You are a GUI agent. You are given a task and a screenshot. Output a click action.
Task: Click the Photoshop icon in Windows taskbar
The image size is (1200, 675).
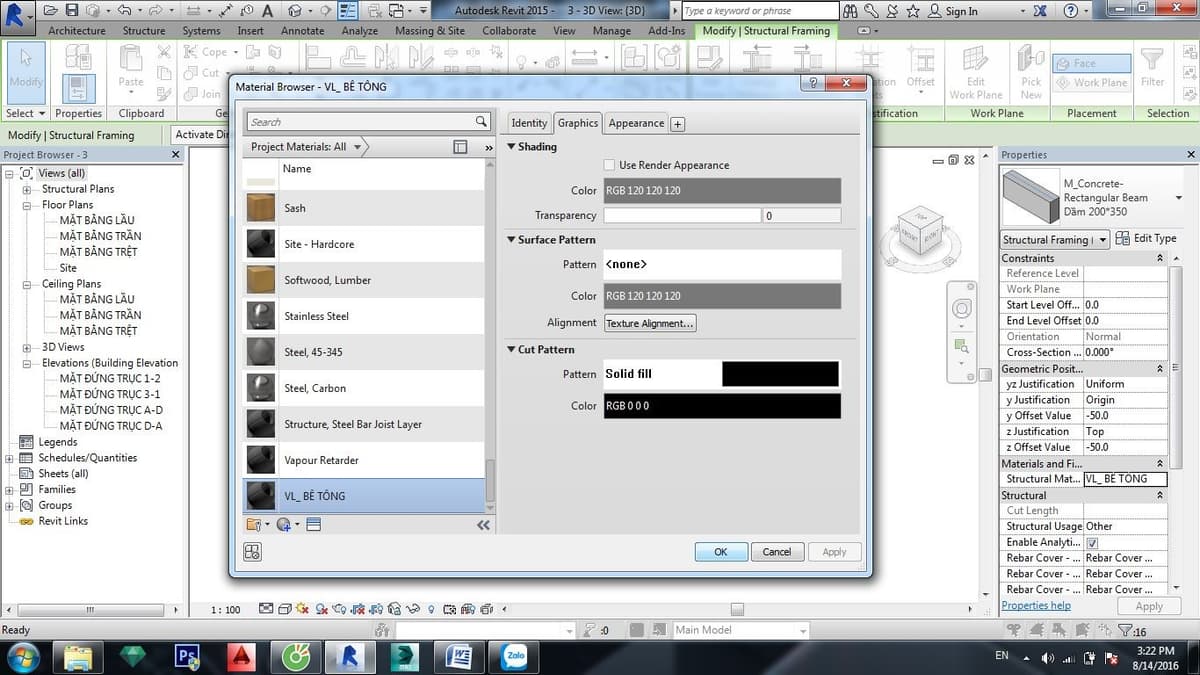tap(187, 656)
